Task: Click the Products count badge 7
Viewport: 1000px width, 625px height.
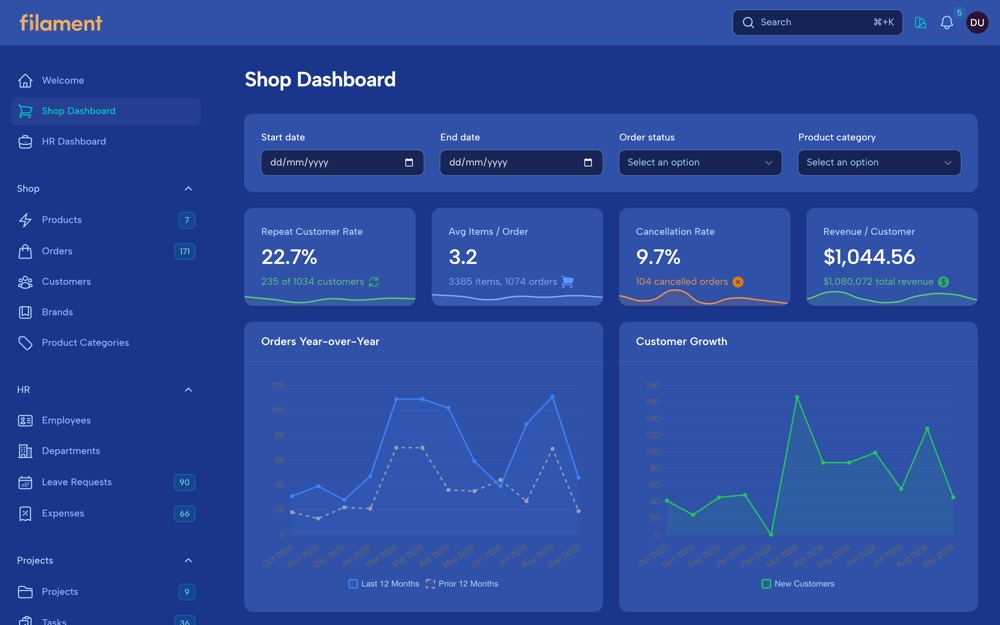Action: [187, 220]
